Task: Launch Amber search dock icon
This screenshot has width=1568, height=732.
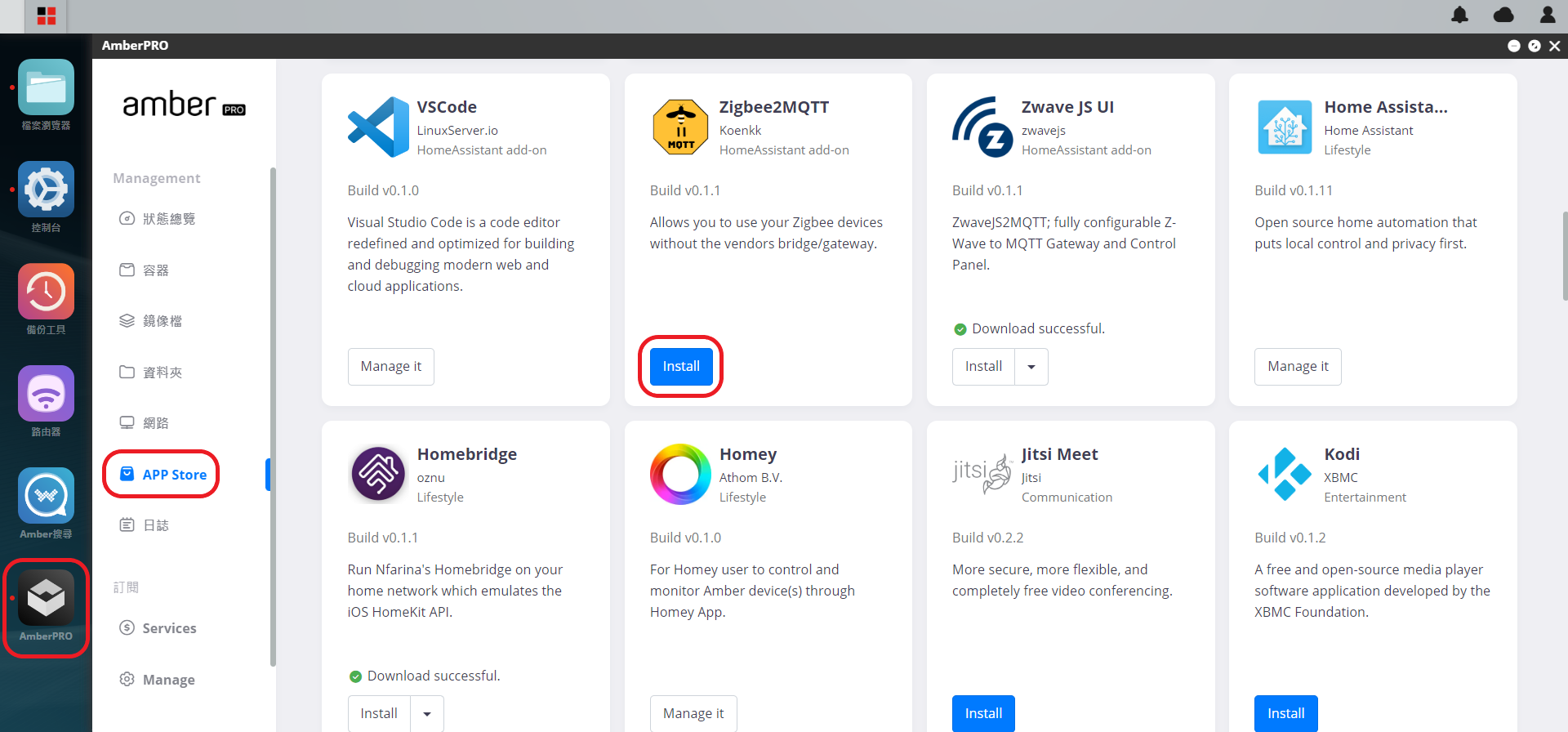Action: pyautogui.click(x=46, y=496)
